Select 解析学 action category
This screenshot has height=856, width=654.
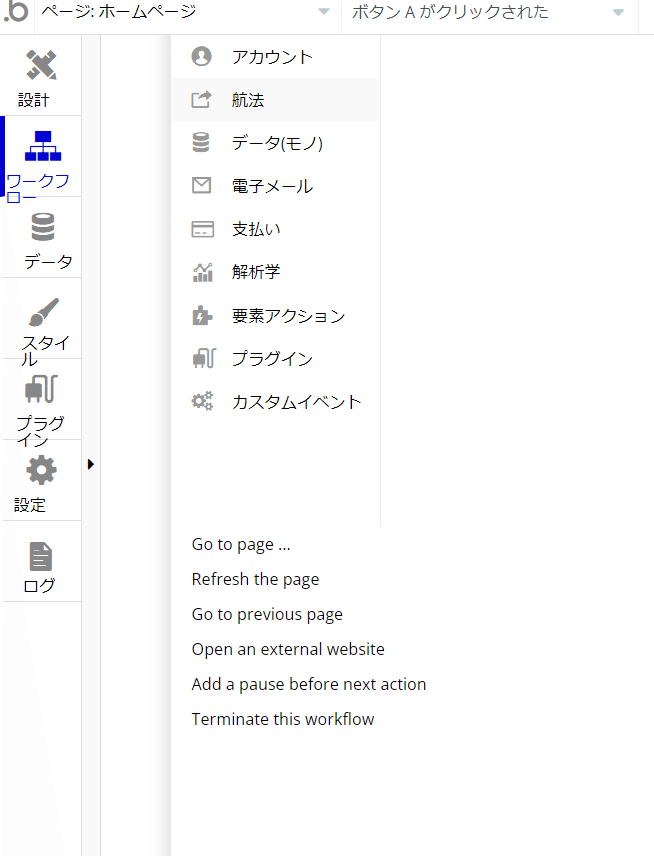(x=276, y=272)
